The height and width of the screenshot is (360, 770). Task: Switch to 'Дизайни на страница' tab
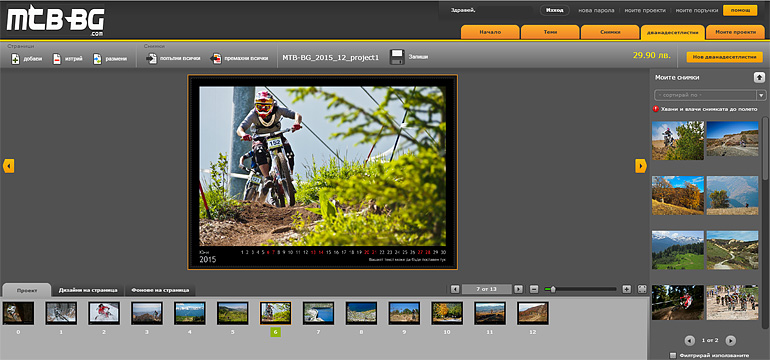pyautogui.click(x=88, y=290)
